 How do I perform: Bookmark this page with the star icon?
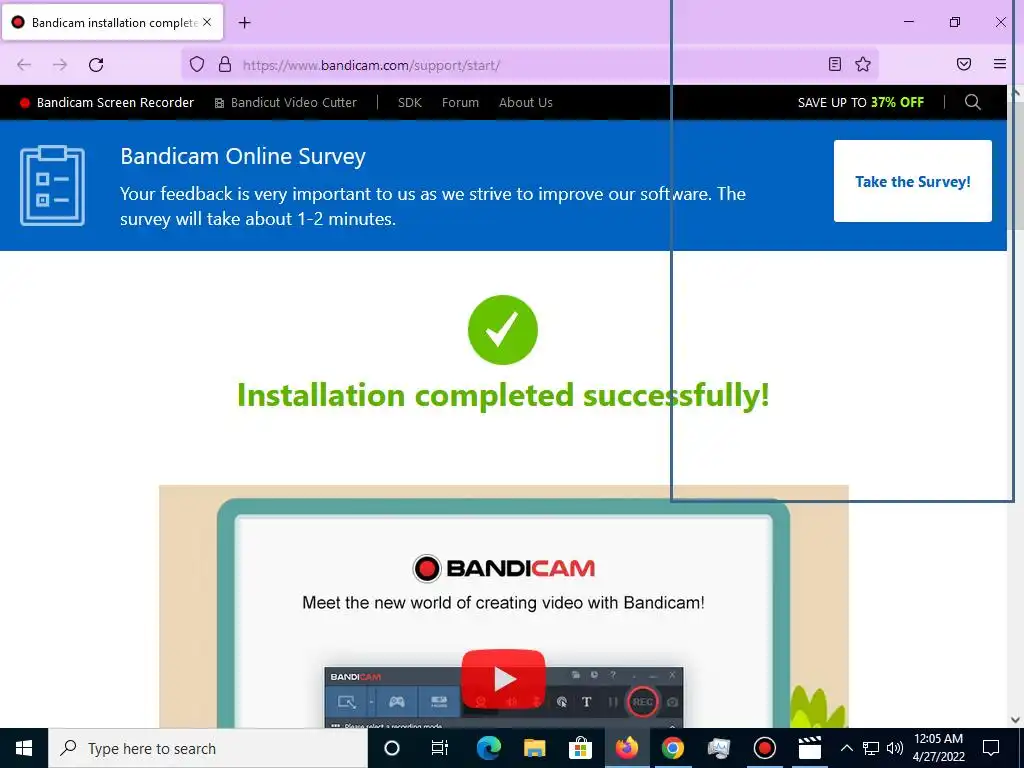tap(863, 64)
